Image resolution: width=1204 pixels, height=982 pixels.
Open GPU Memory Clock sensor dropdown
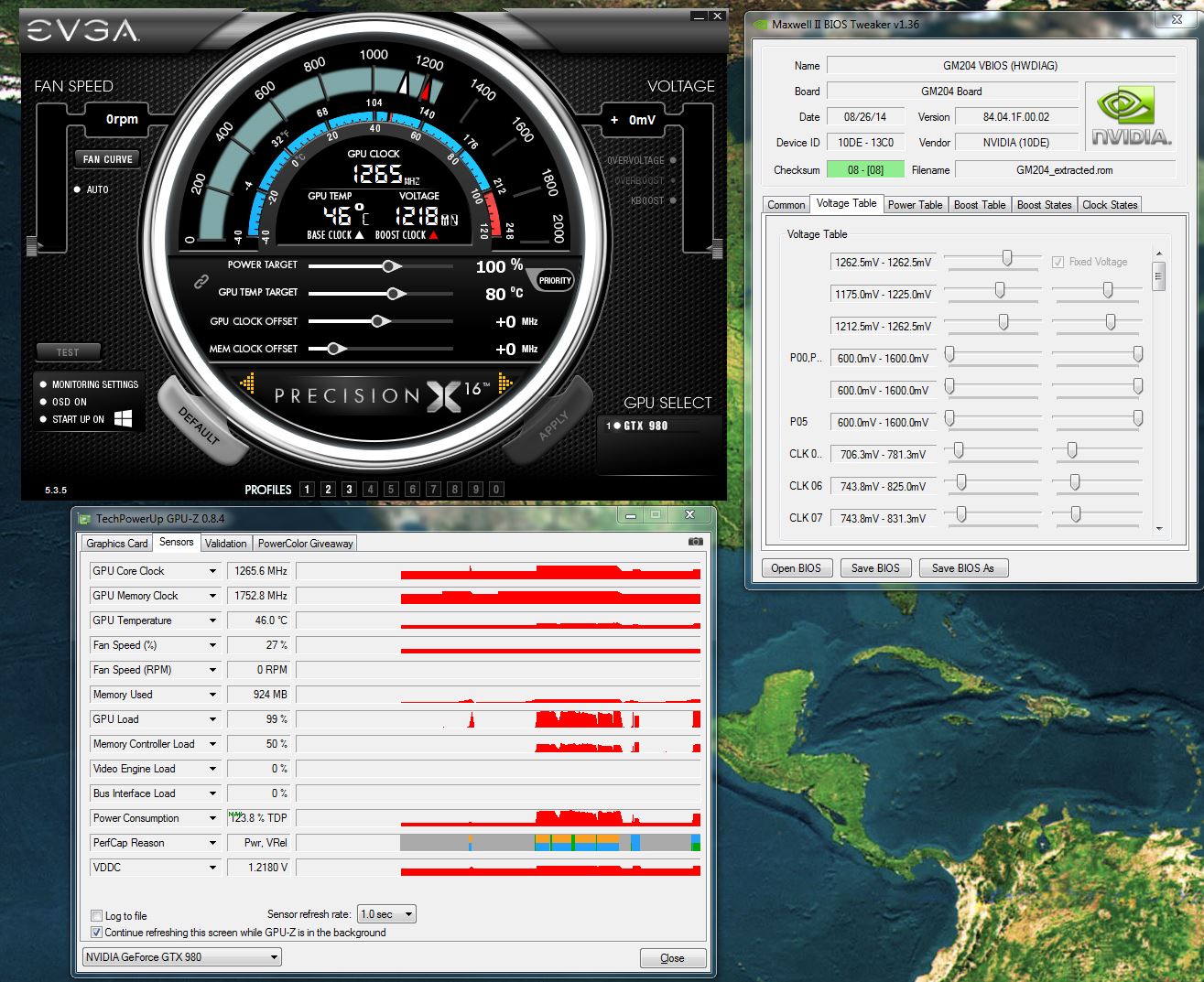click(x=212, y=596)
